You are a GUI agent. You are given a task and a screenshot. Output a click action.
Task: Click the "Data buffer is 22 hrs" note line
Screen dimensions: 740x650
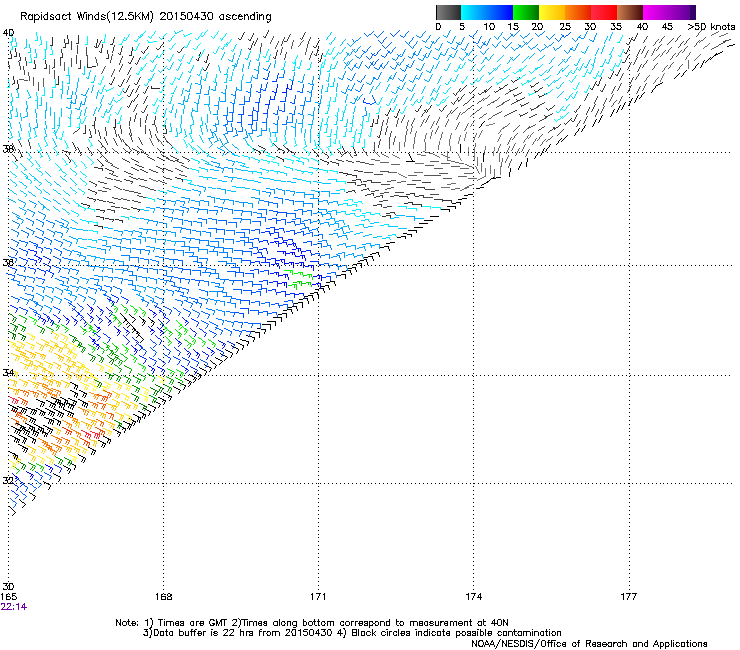(352, 633)
